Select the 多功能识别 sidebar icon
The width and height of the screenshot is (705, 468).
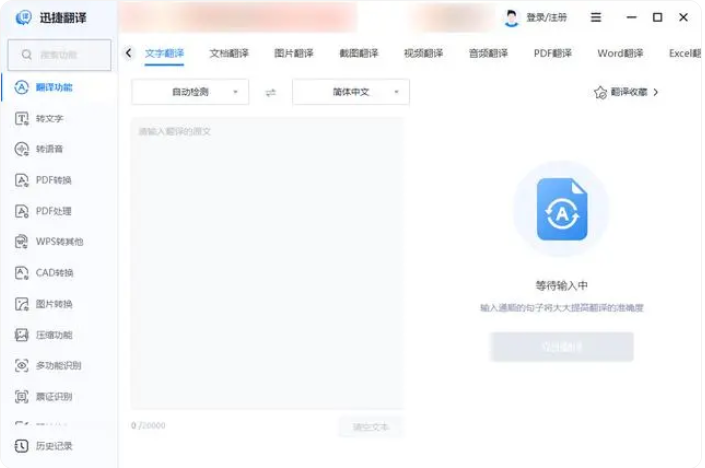[x=22, y=365]
